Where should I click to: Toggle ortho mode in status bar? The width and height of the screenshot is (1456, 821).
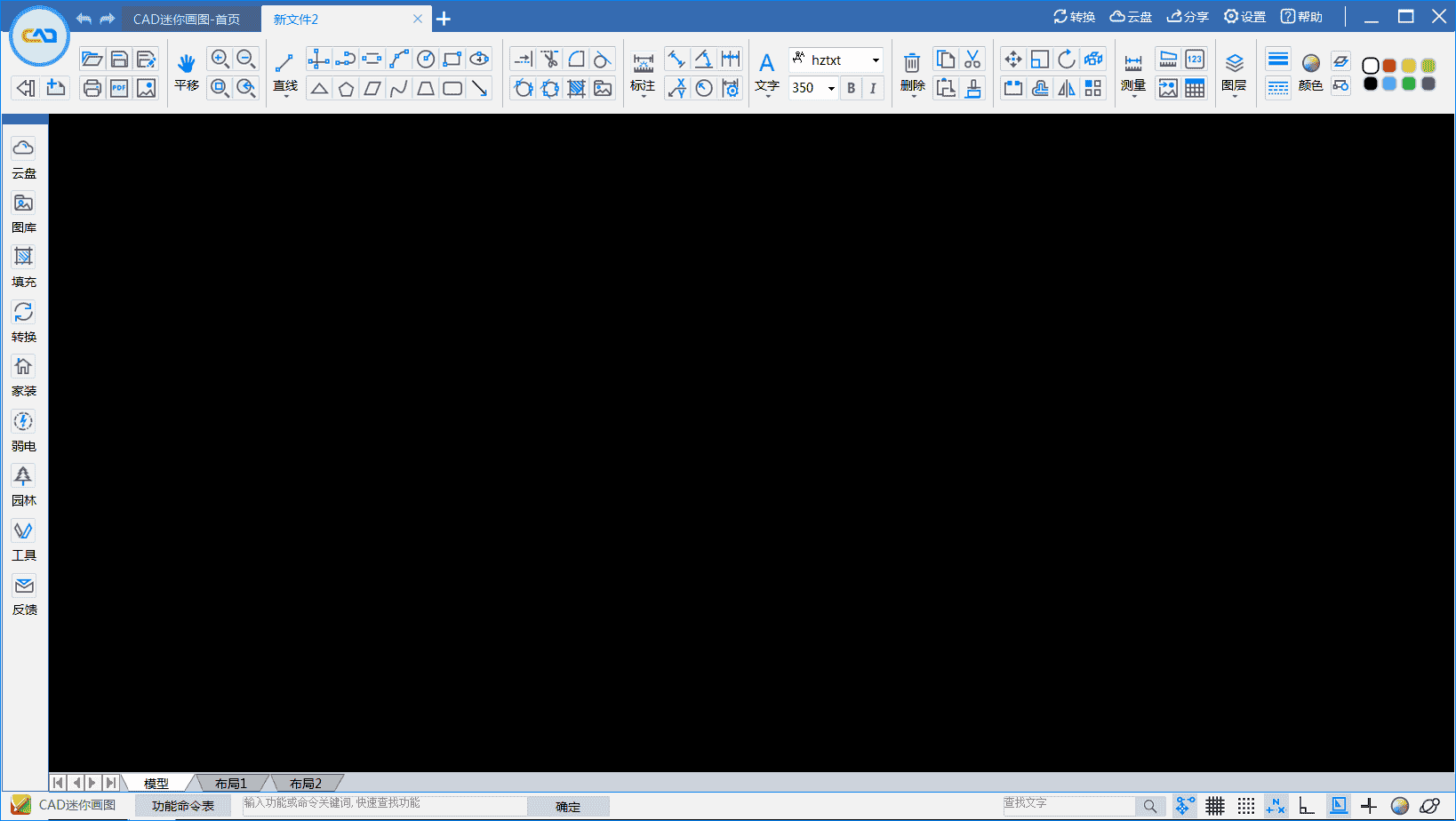(x=1306, y=806)
